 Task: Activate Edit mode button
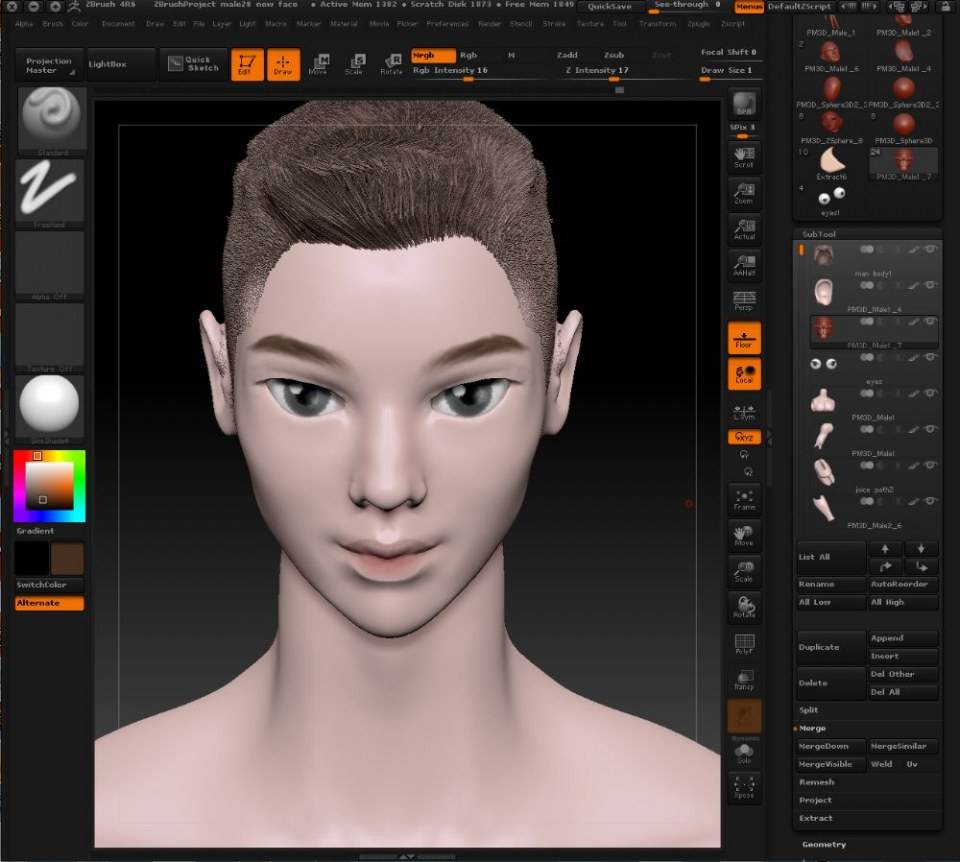[x=247, y=64]
